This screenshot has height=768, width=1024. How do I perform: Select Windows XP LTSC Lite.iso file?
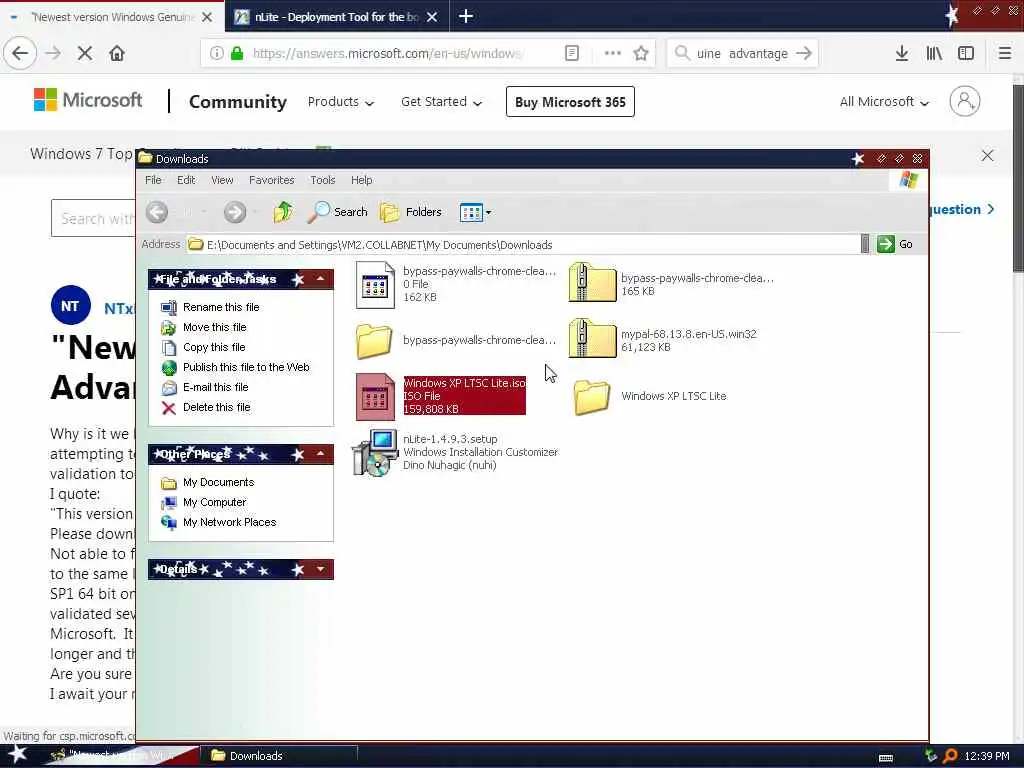click(x=441, y=396)
